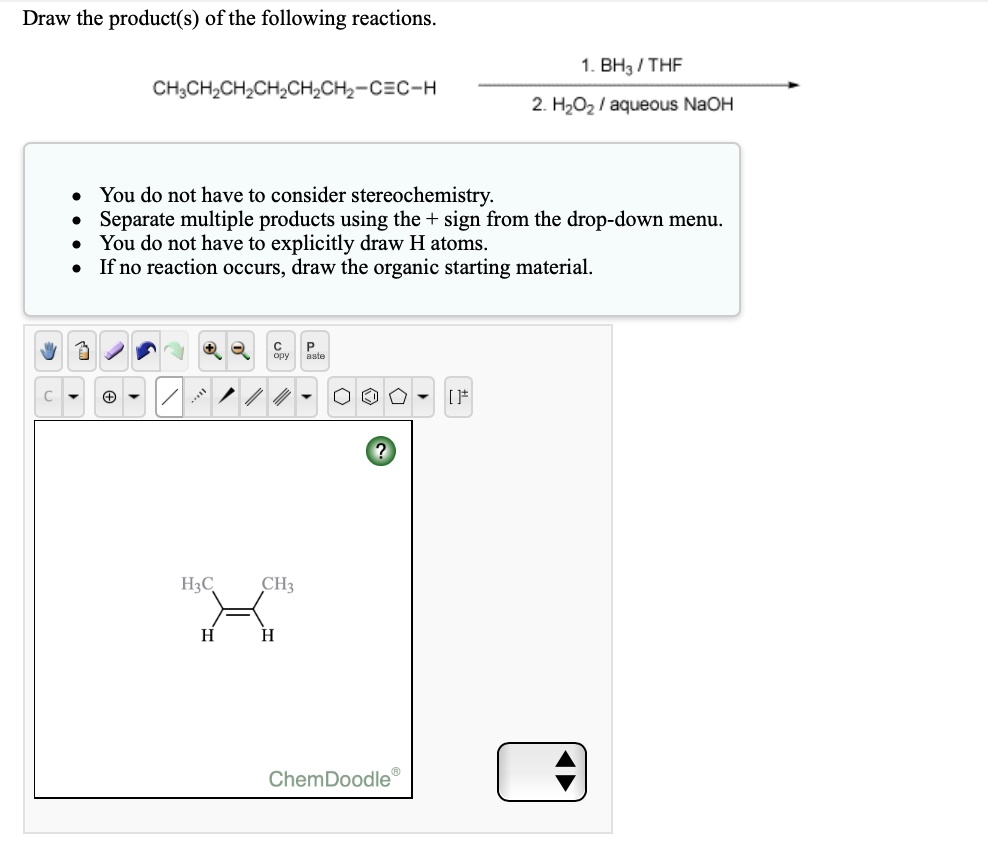Image resolution: width=988 pixels, height=858 pixels.
Task: Zoom in on the drawing canvas
Action: (212, 351)
